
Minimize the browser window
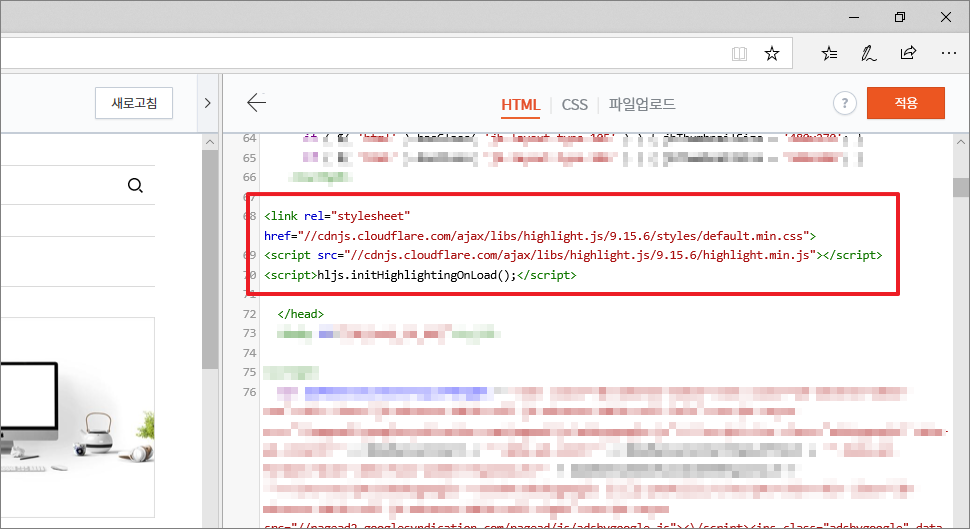(854, 17)
